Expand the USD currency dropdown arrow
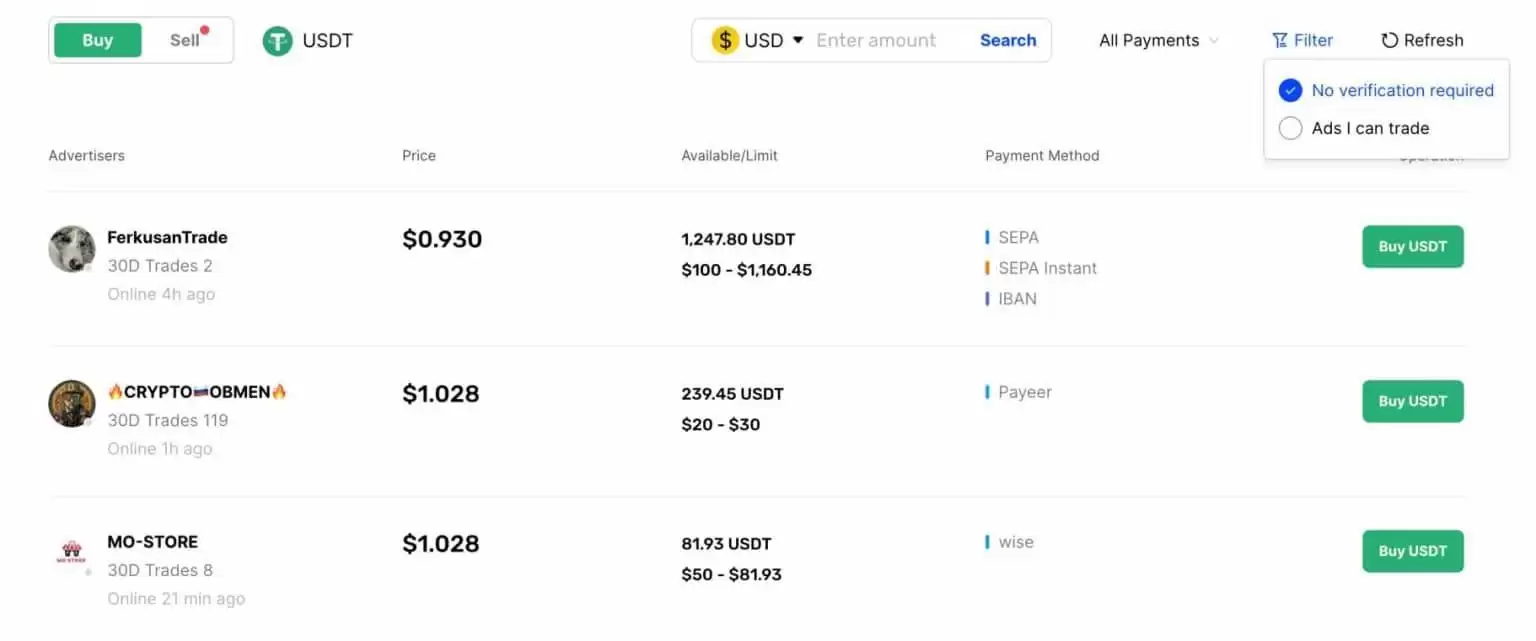Viewport: 1536px width, 641px height. (798, 40)
